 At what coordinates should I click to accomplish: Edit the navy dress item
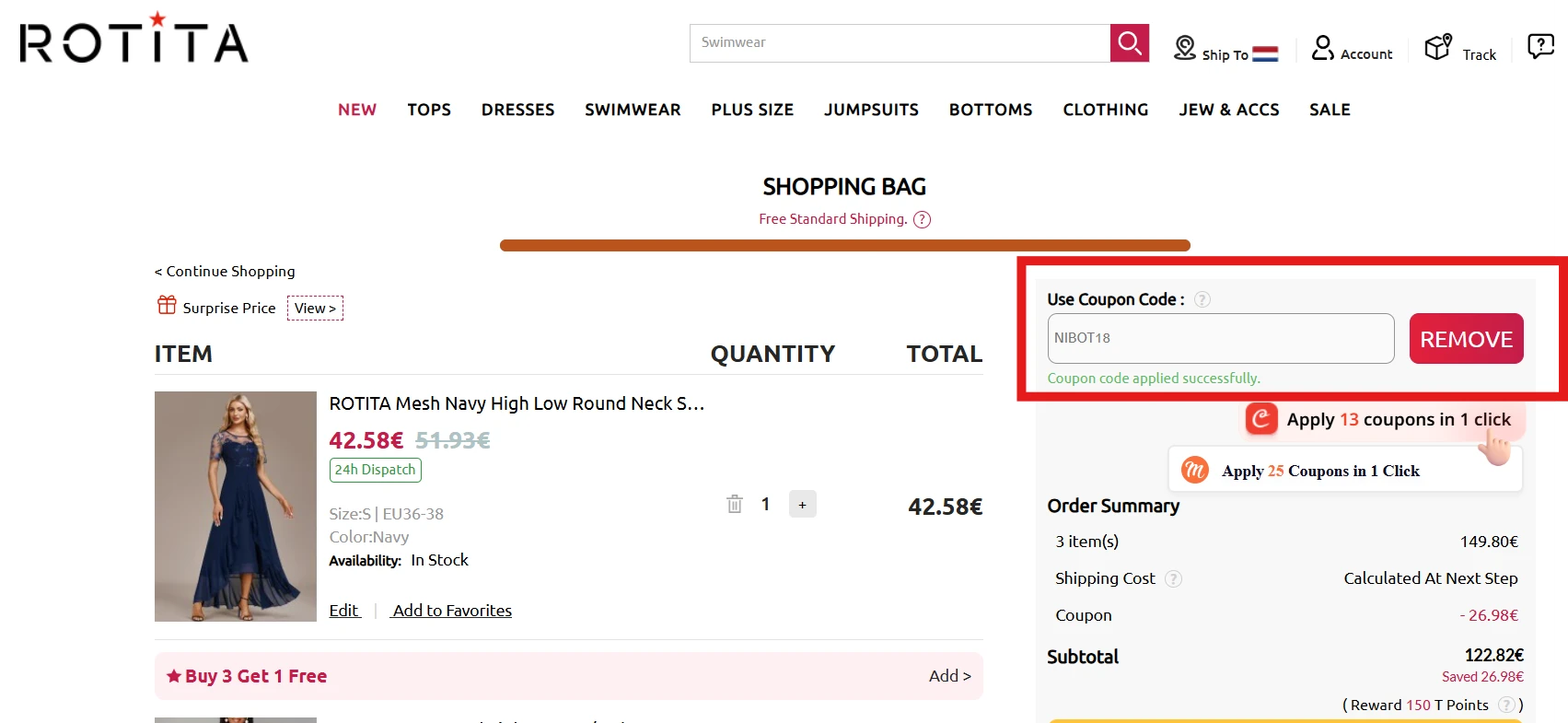[344, 611]
